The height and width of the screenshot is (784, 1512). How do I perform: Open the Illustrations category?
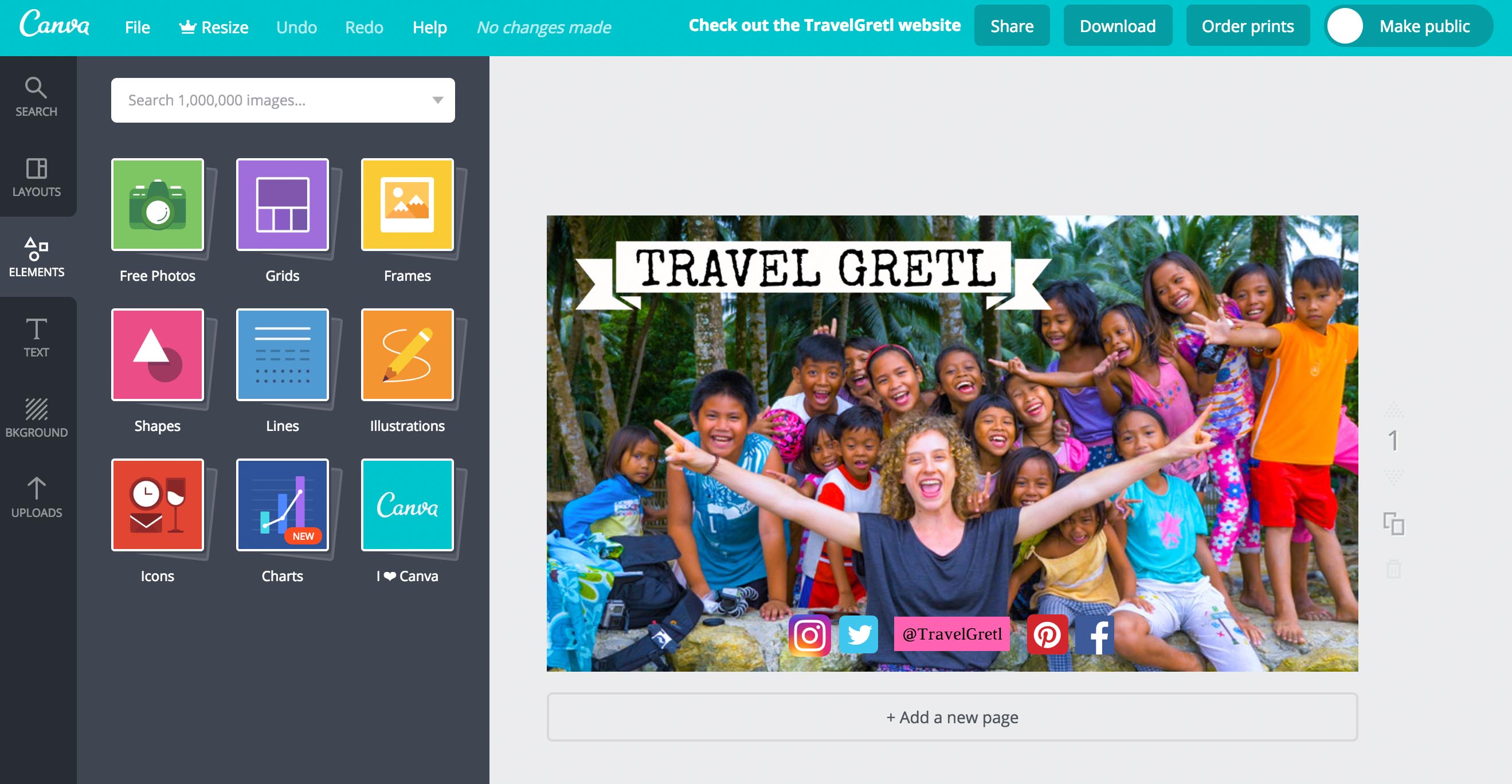pos(408,354)
